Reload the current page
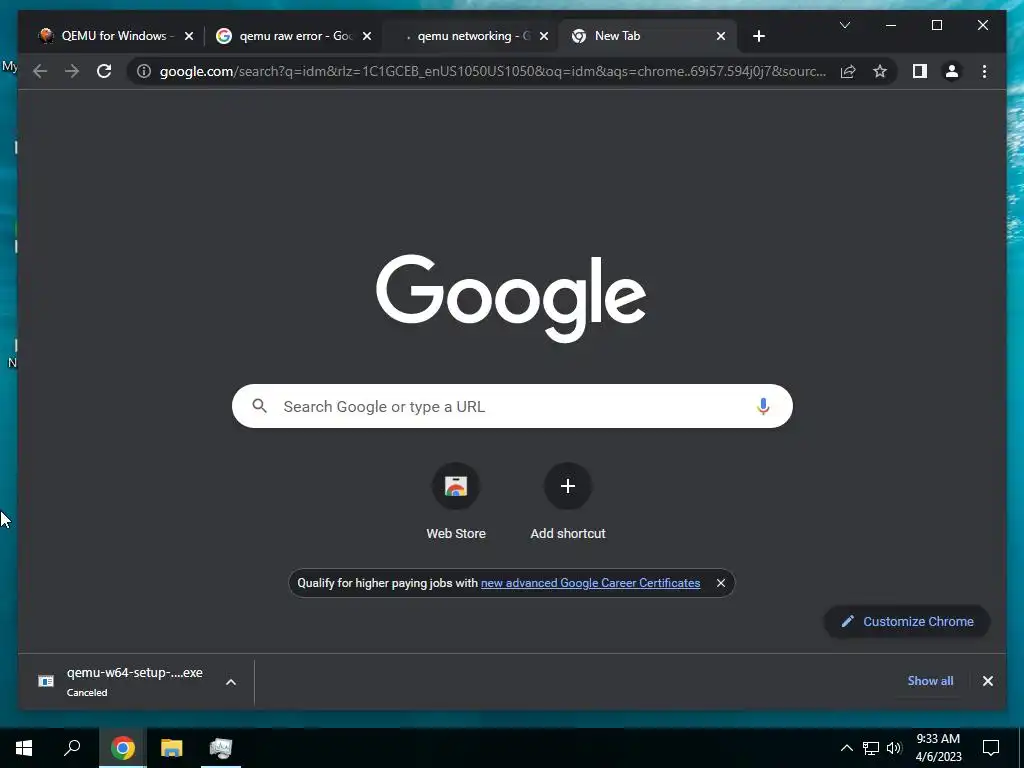 click(104, 71)
